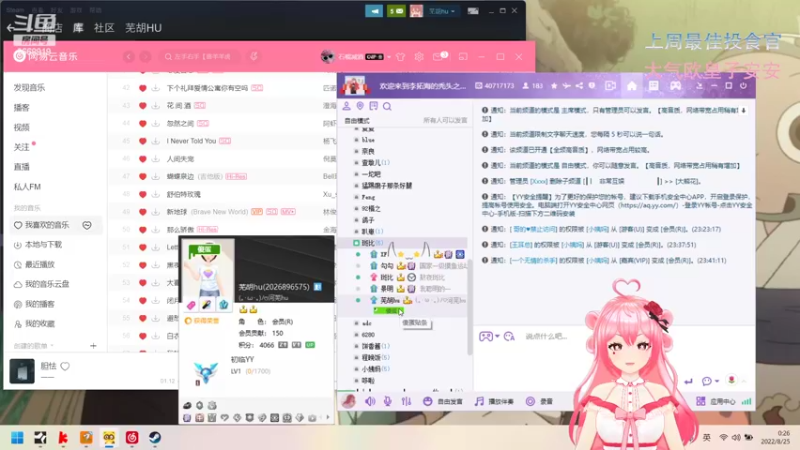Click the now playing album cover thumbnail

tap(22, 371)
